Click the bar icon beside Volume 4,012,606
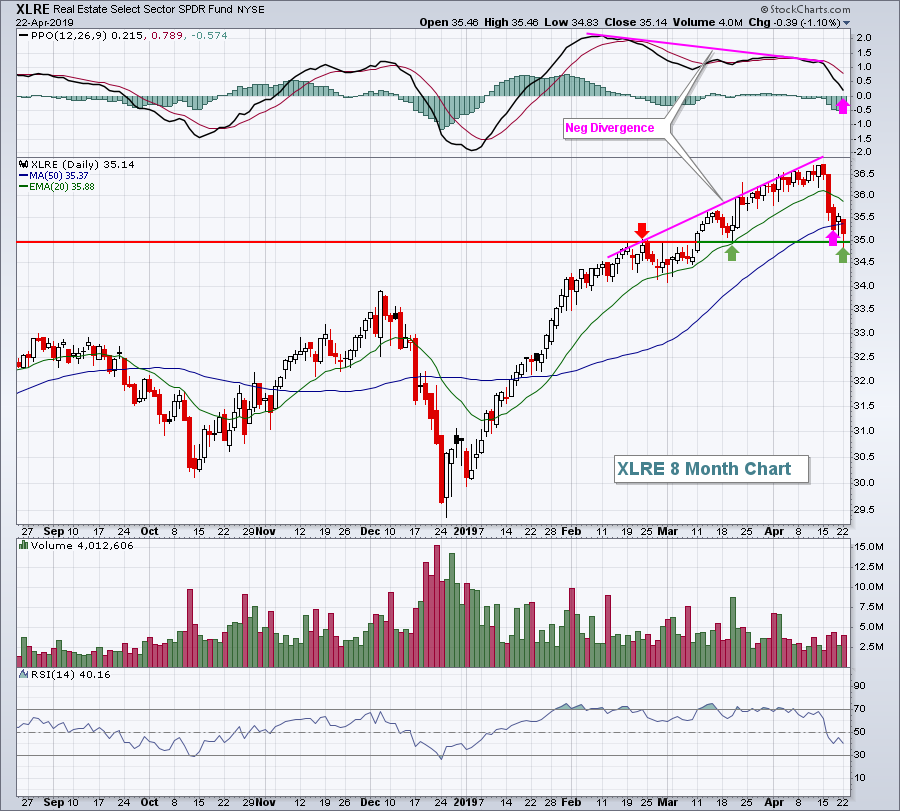Image resolution: width=900 pixels, height=811 pixels. (x=24, y=545)
